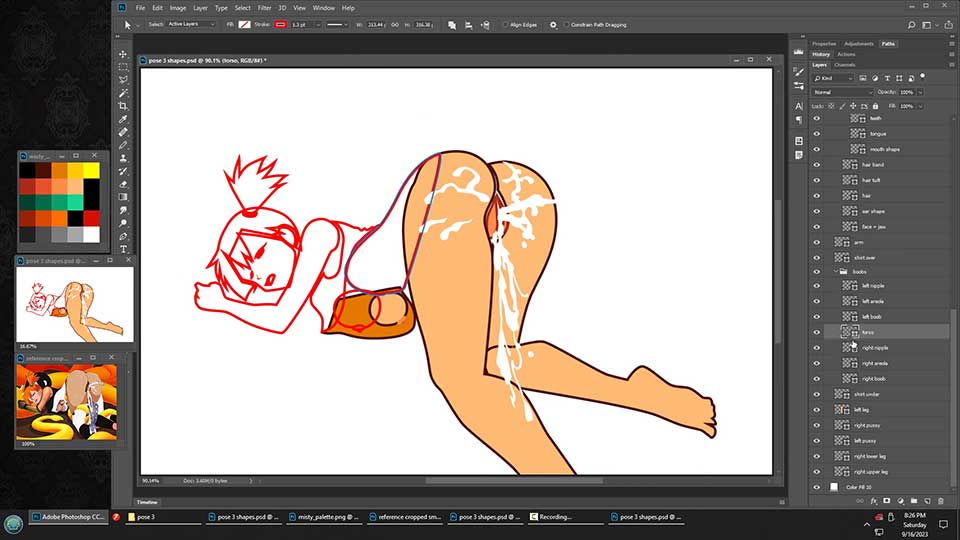960x540 pixels.
Task: Click the layer effects fx icon
Action: tap(873, 500)
